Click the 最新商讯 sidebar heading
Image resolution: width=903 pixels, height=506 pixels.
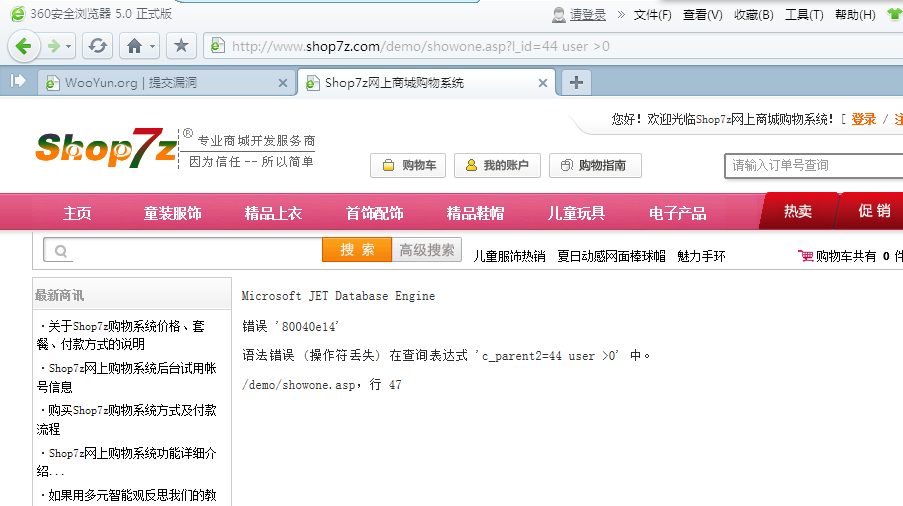tap(59, 295)
